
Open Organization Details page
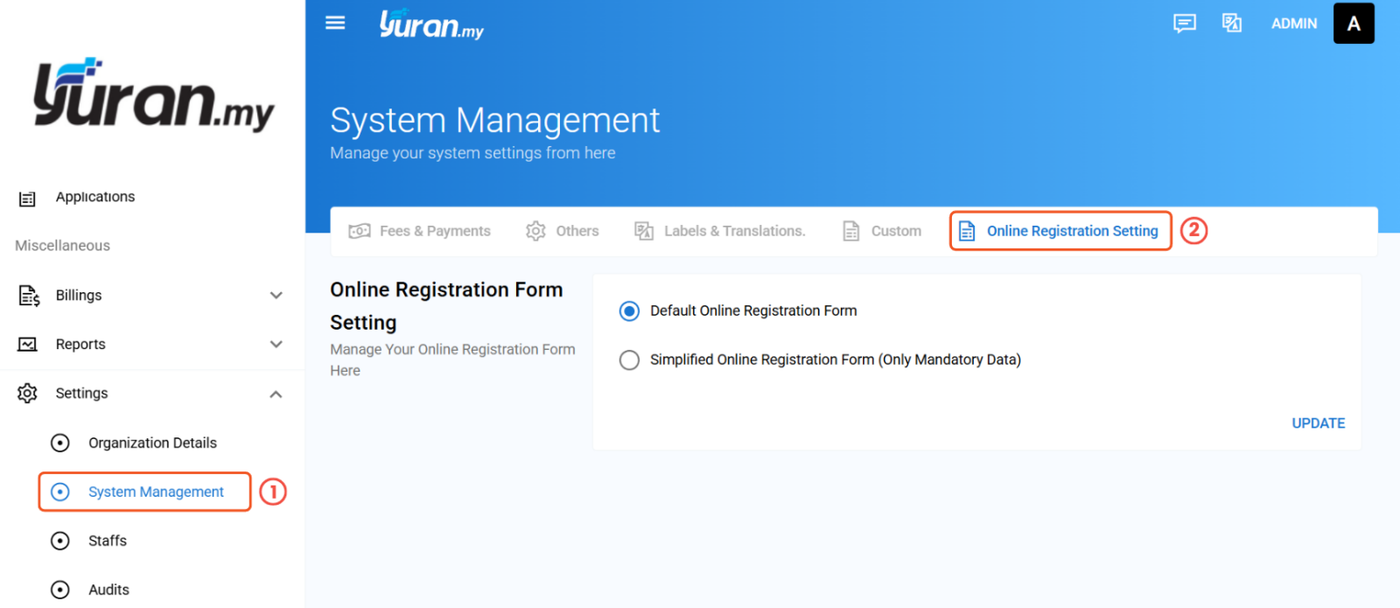click(x=152, y=443)
